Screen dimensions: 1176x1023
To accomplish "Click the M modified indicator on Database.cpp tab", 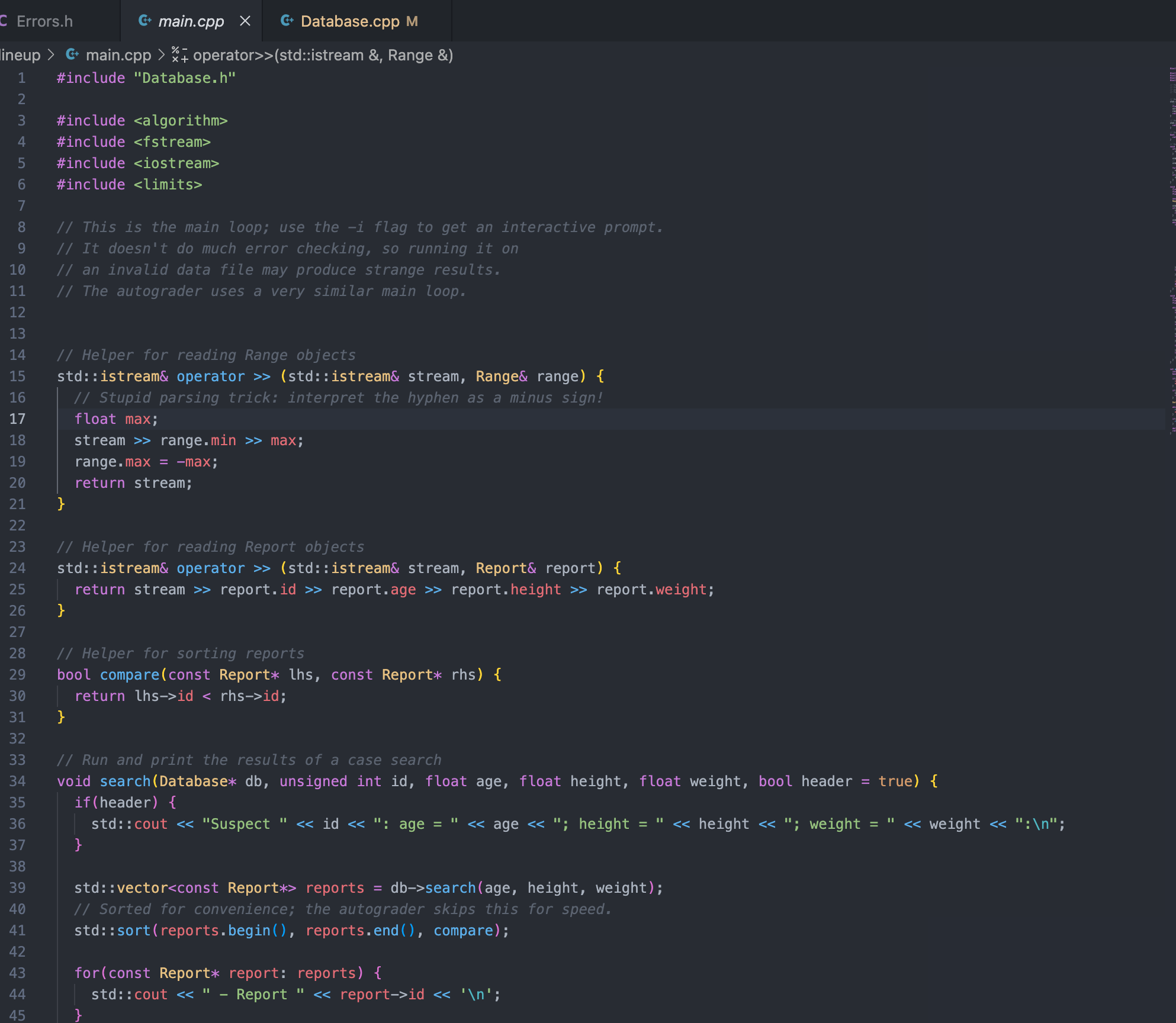I will pos(411,21).
